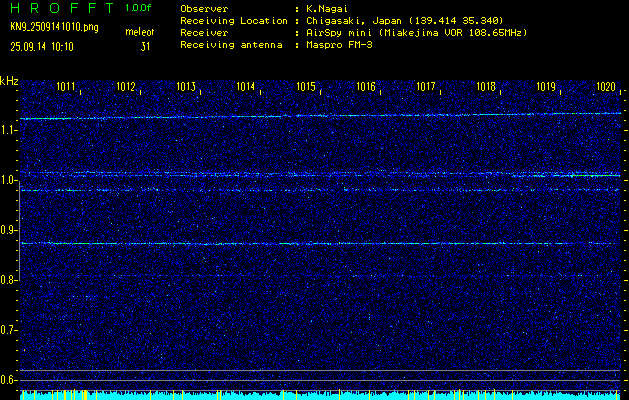
Task: Click the Receiving Location label
Action: click(234, 20)
